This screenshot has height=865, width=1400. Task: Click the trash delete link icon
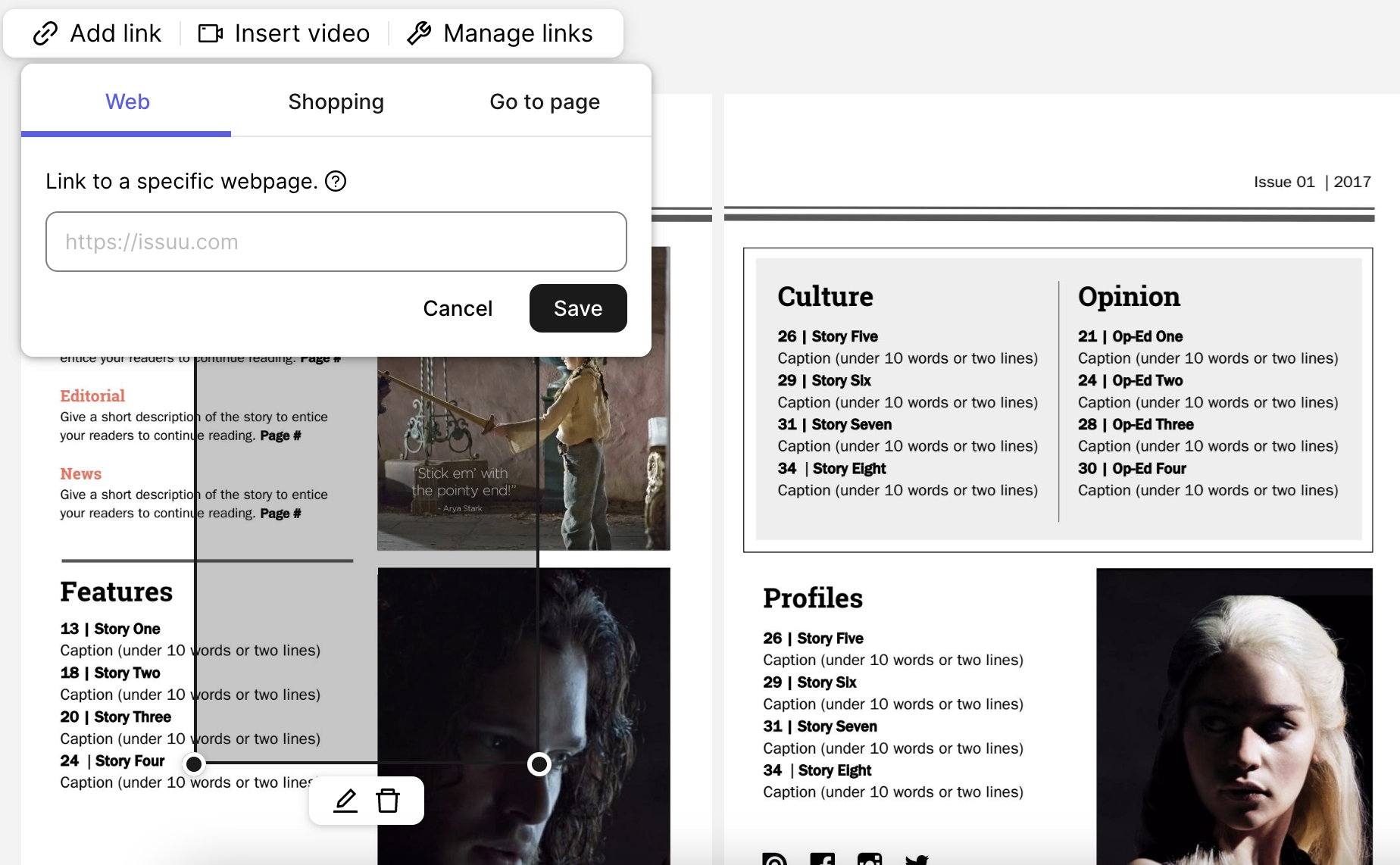[x=388, y=800]
